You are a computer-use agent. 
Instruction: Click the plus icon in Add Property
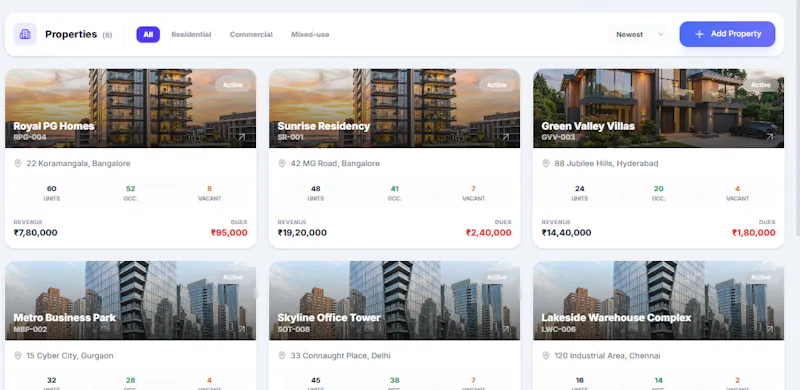click(699, 34)
